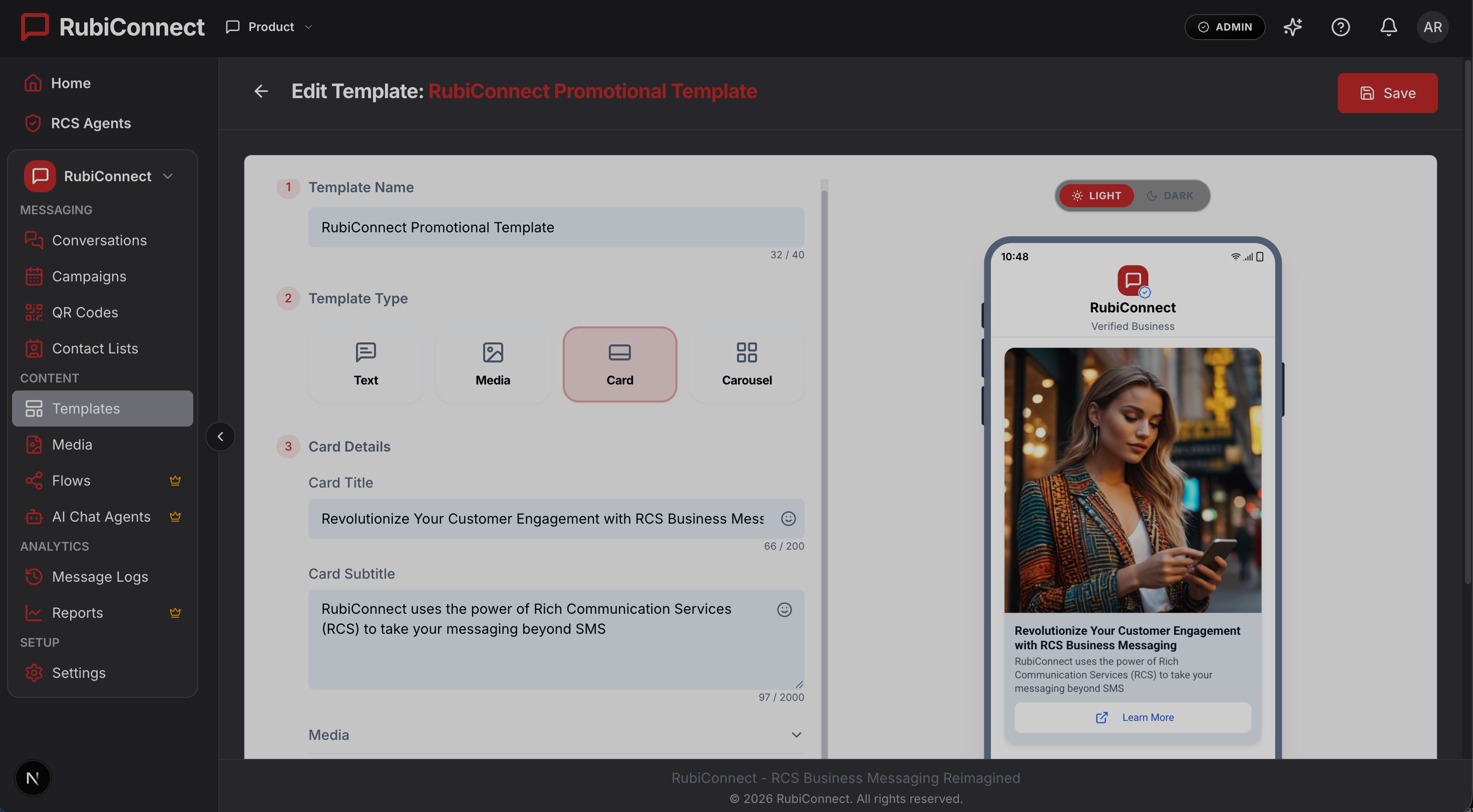Click the Flows sidebar label
The height and width of the screenshot is (812, 1473).
(71, 480)
